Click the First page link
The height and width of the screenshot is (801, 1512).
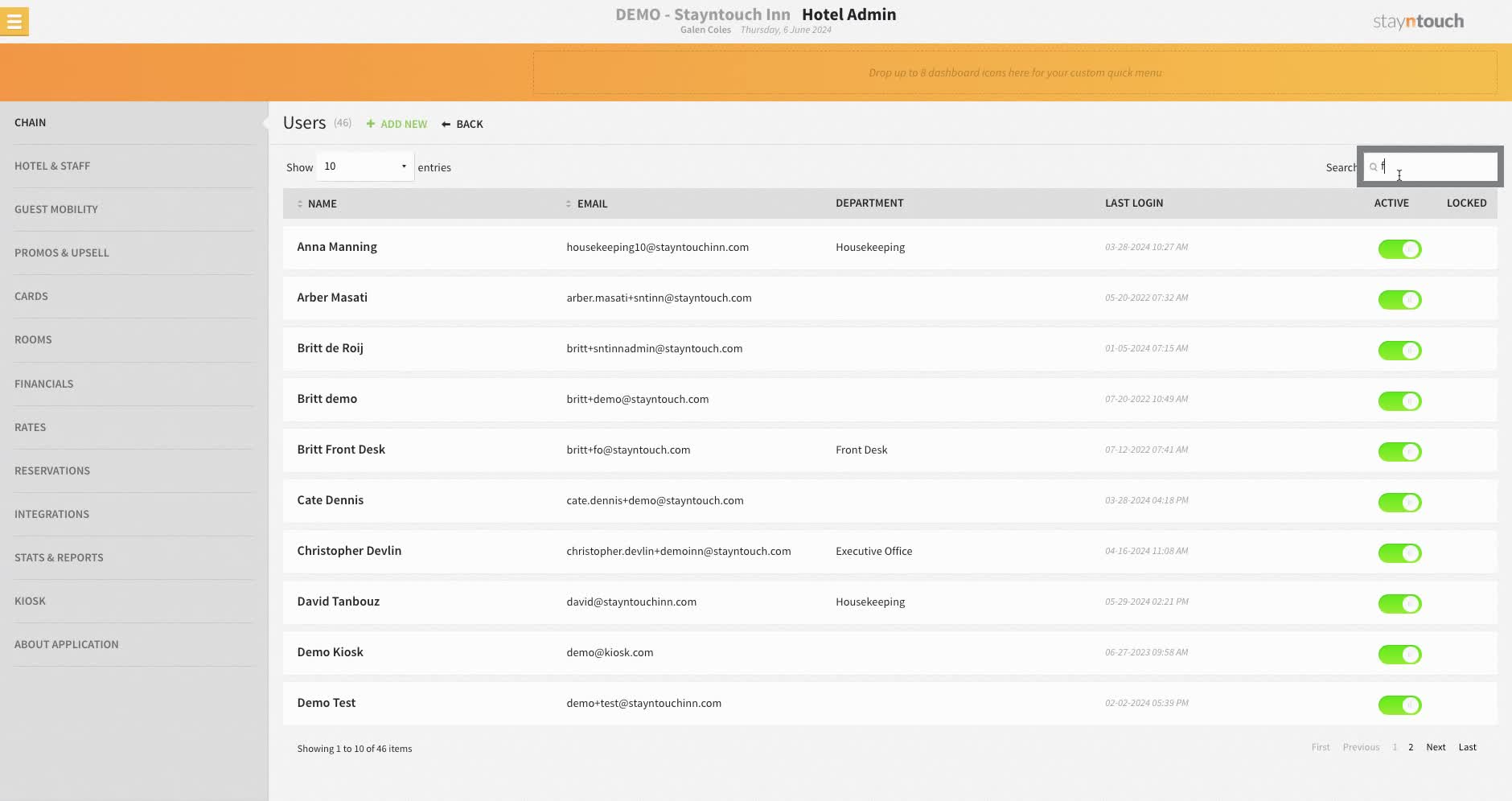point(1321,747)
